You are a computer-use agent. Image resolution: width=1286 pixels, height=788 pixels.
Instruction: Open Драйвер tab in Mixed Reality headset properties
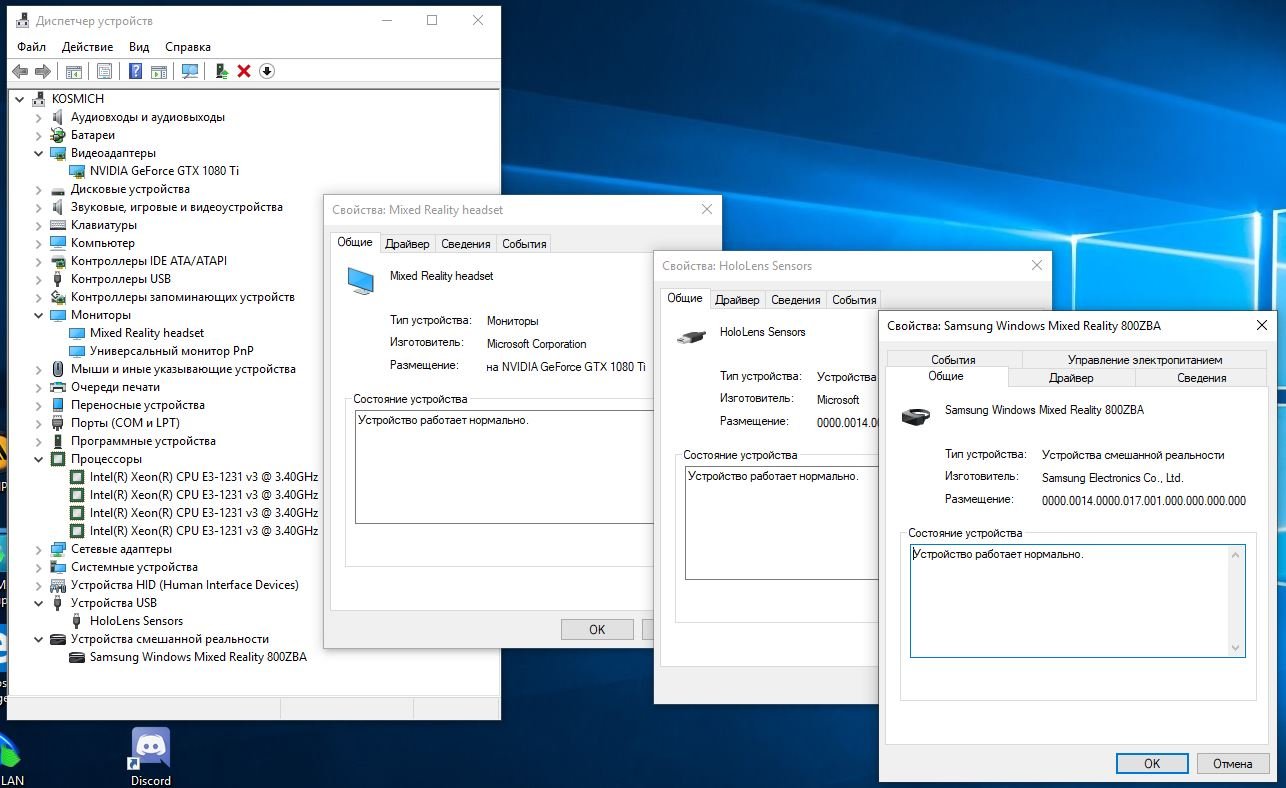[x=407, y=244]
